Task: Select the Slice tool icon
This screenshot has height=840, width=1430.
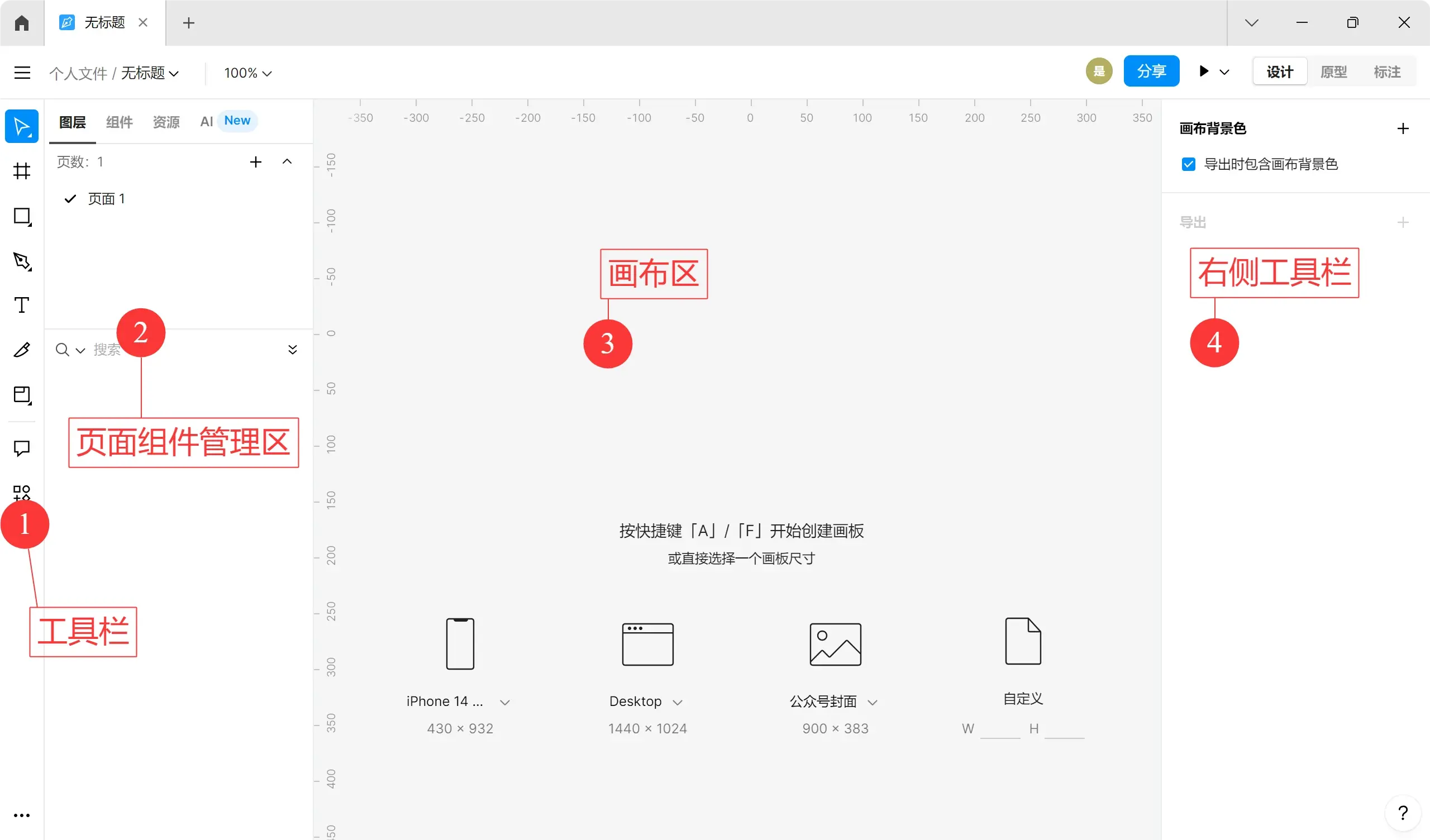Action: pyautogui.click(x=22, y=395)
